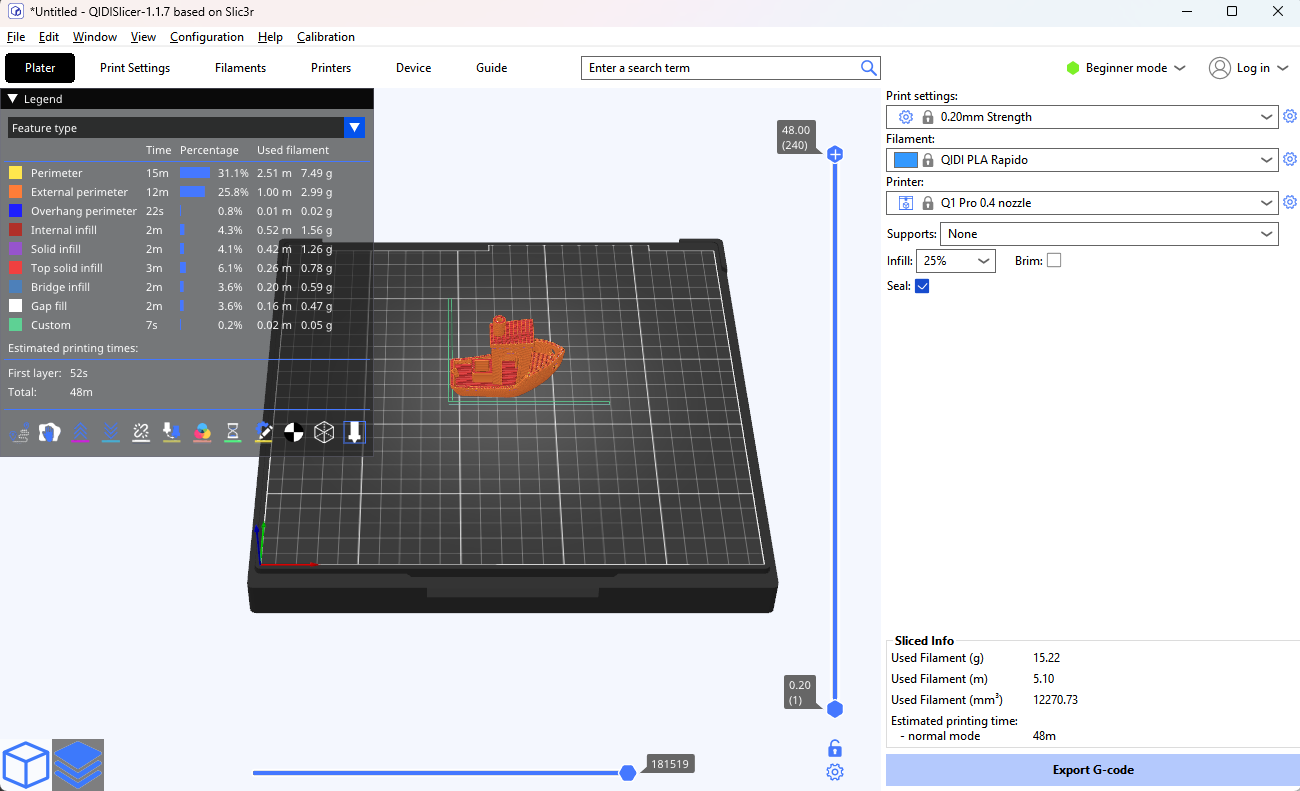The image size is (1300, 791).
Task: Open filament settings gear beside QIDI PLA Rapido
Action: [1290, 160]
